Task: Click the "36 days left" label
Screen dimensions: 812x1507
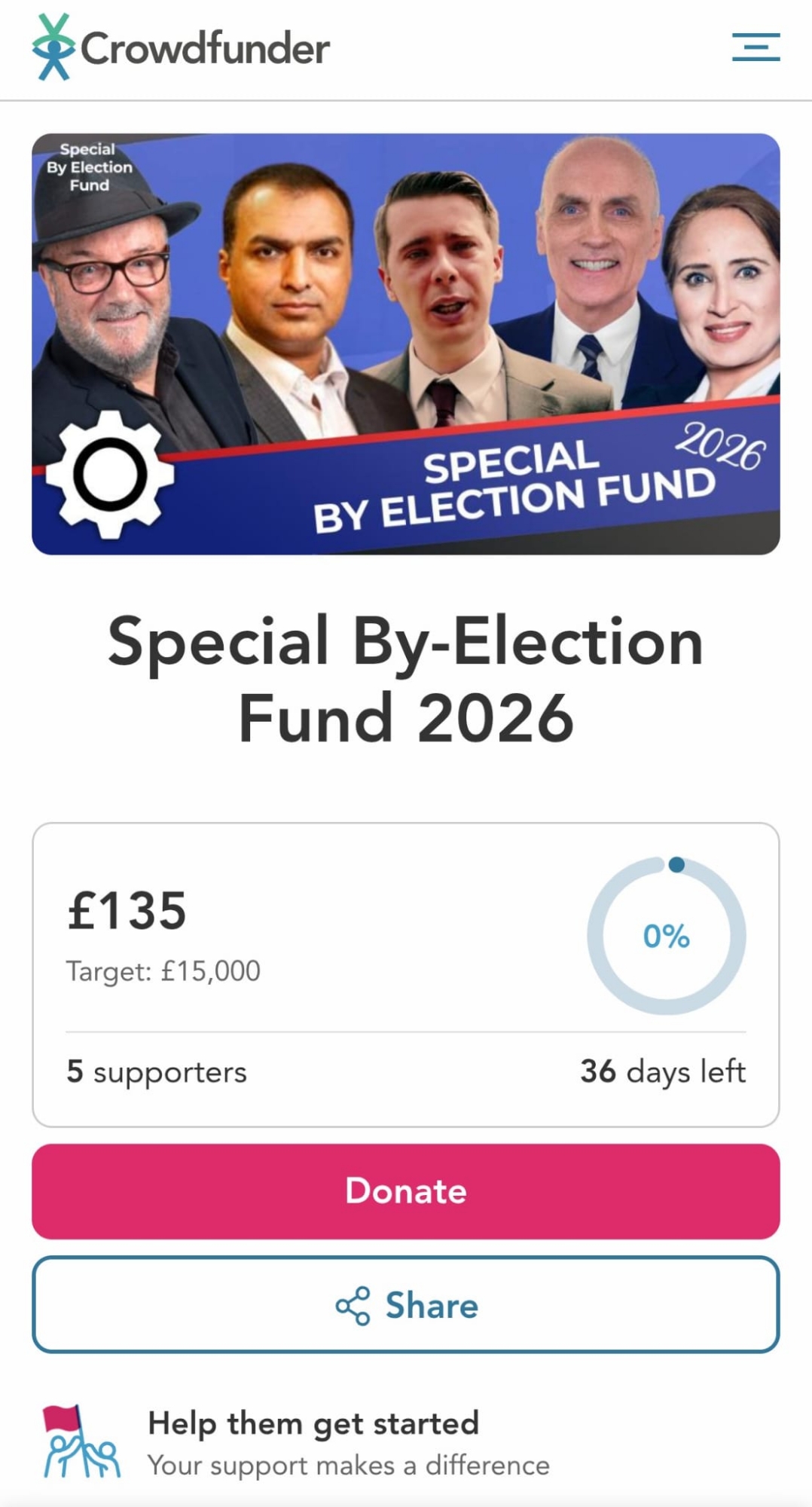Action: coord(662,1071)
